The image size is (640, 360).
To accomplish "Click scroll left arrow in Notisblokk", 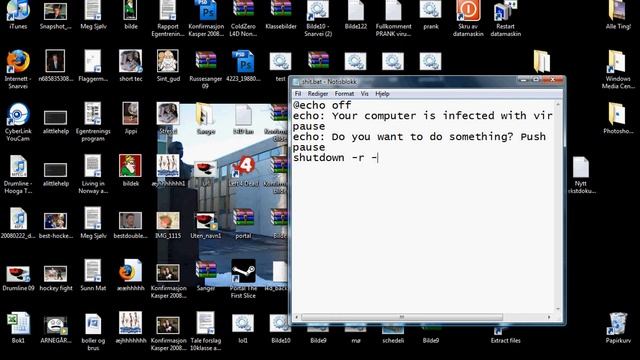I will pos(297,317).
